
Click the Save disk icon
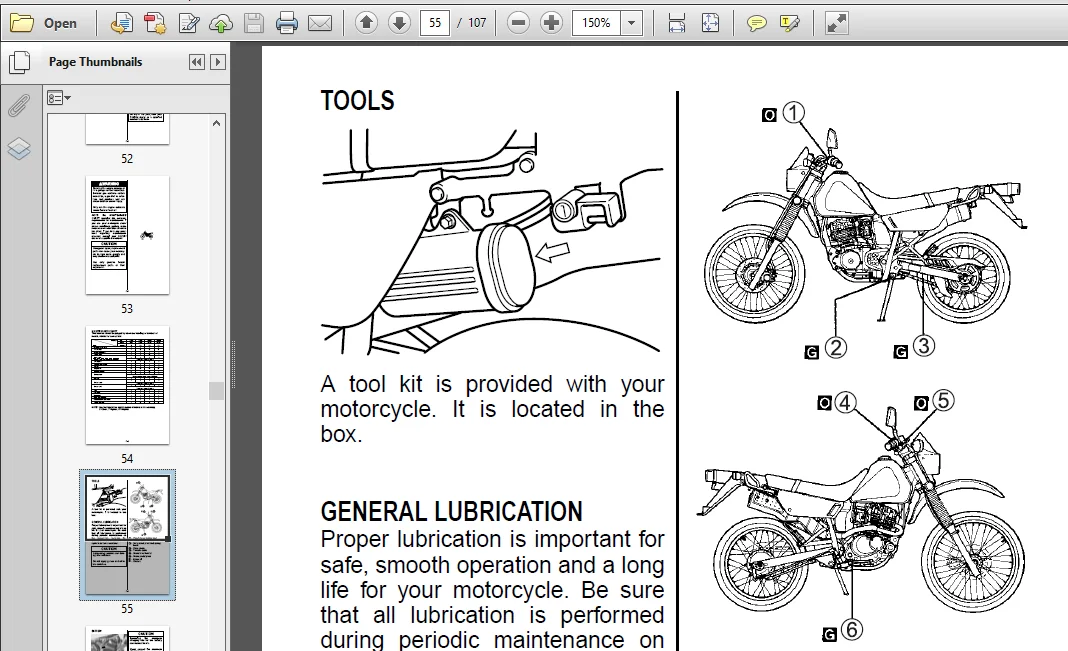pyautogui.click(x=254, y=23)
